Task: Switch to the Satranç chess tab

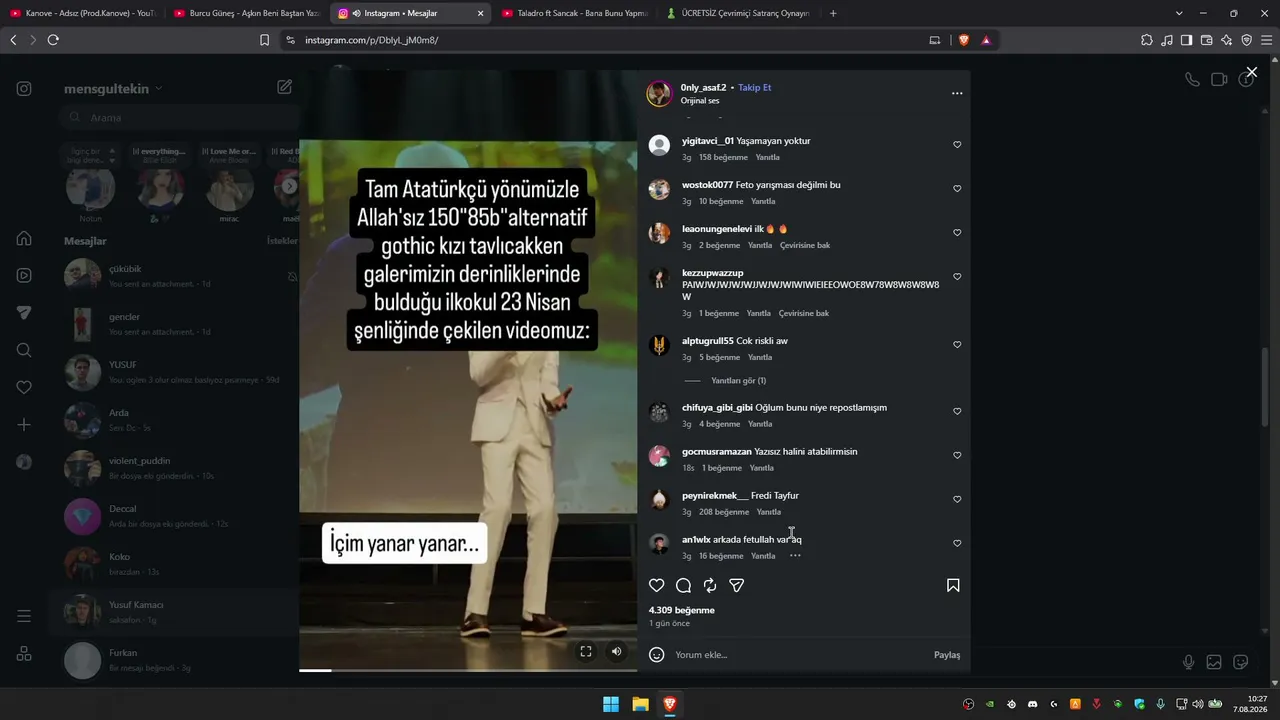Action: (x=739, y=13)
